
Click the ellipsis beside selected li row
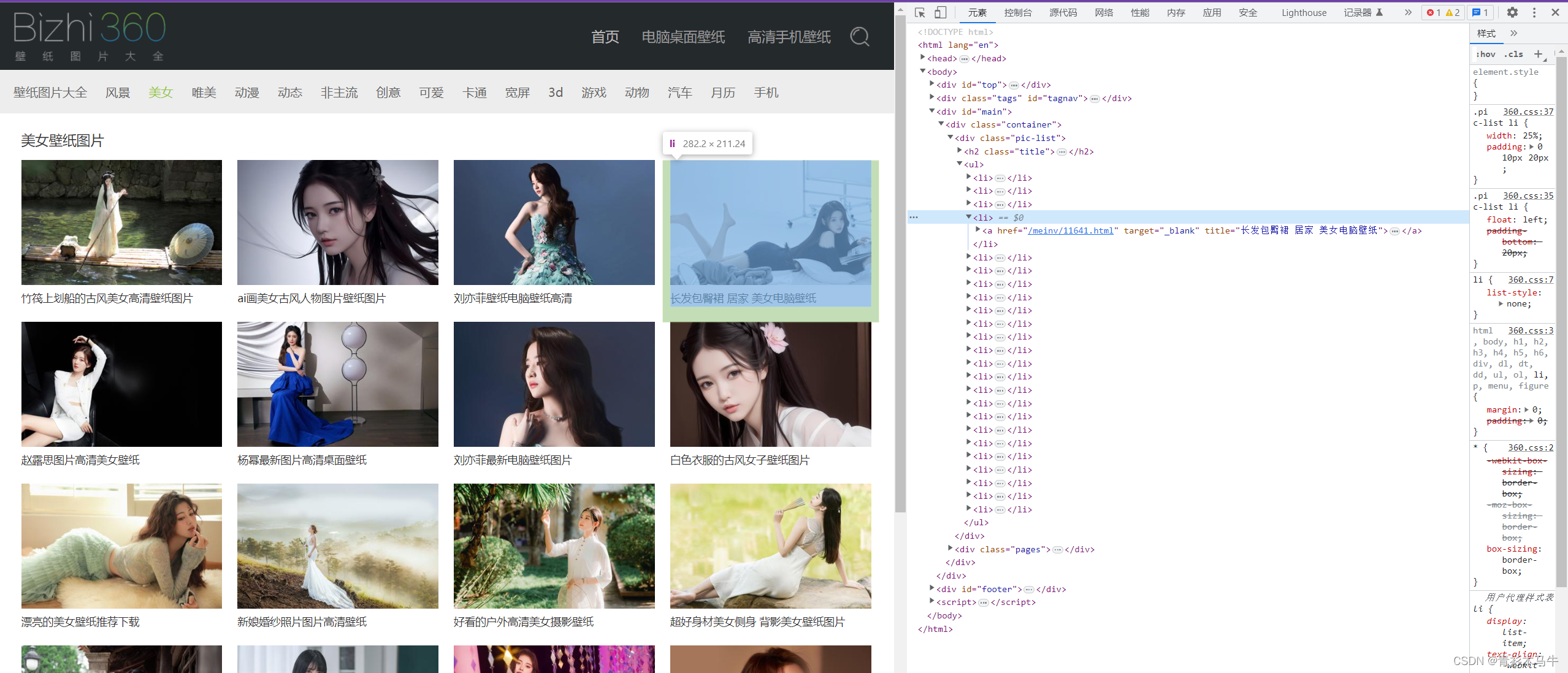pos(914,217)
